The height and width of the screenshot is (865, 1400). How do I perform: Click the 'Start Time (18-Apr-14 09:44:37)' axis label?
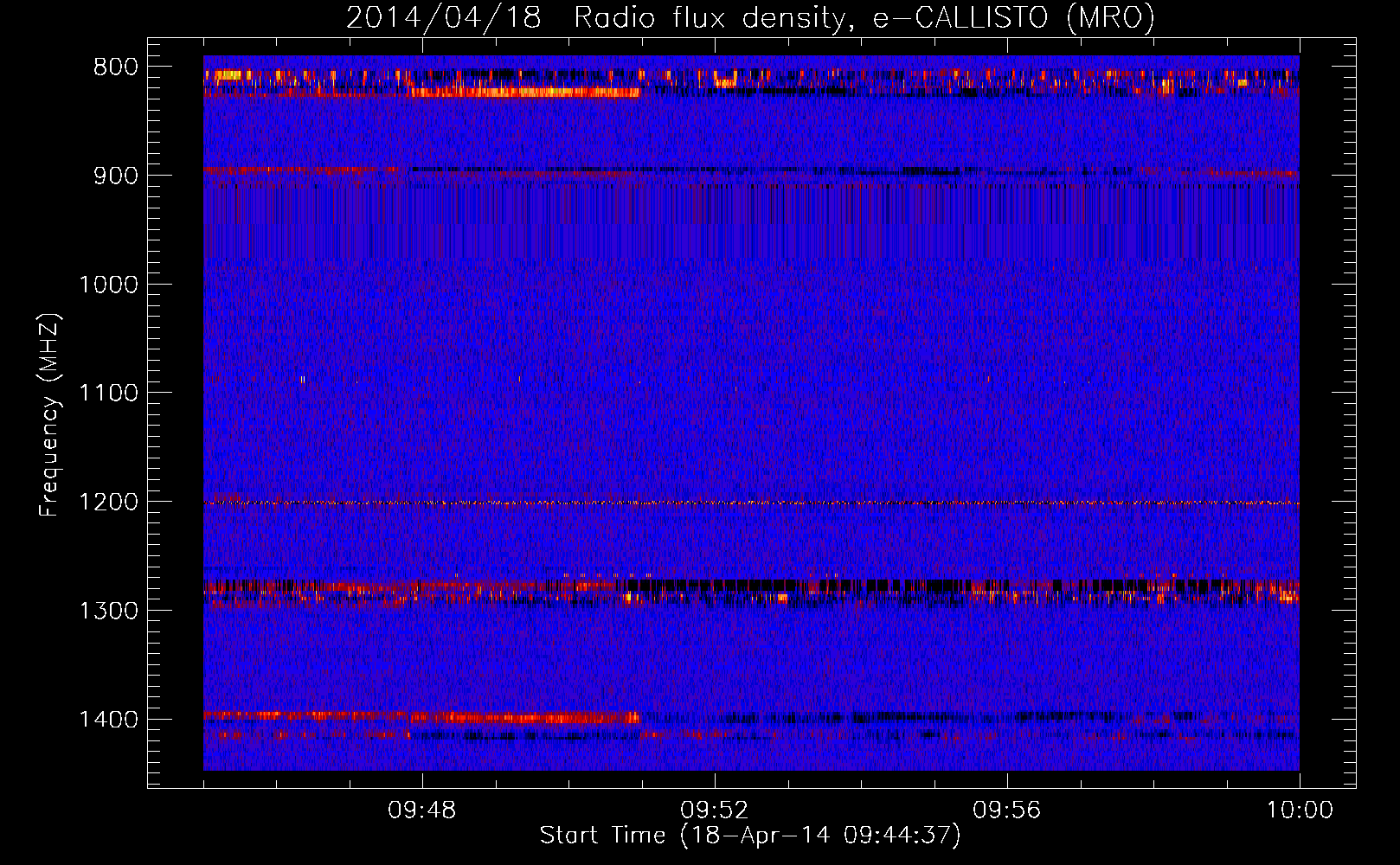tap(750, 836)
